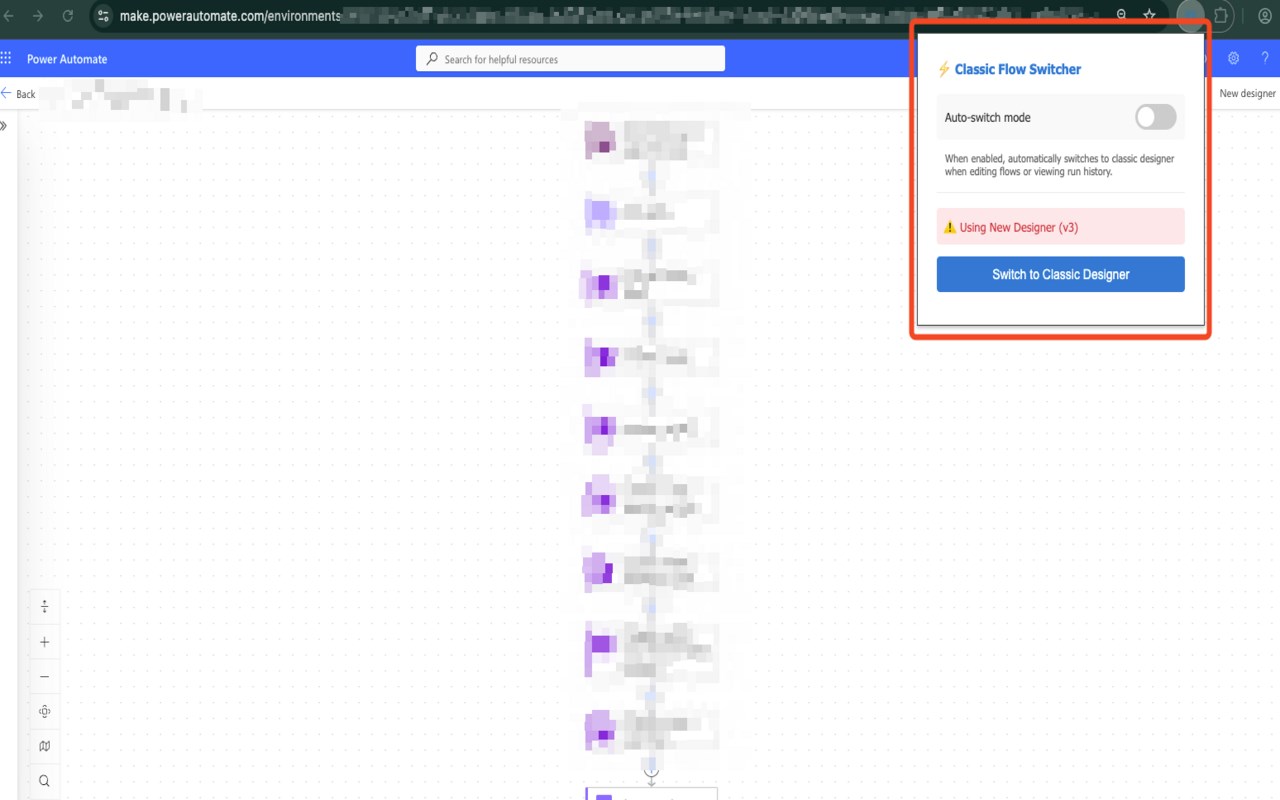Open the browser profile menu

click(x=1264, y=16)
